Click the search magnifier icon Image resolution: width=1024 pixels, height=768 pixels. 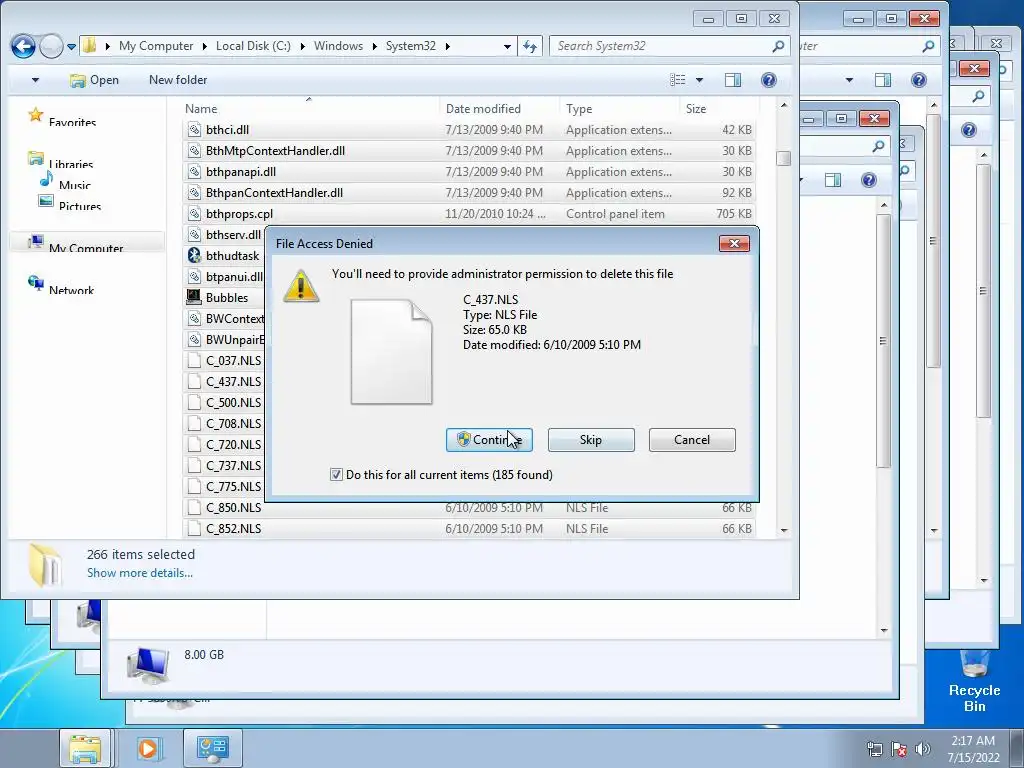tap(778, 46)
